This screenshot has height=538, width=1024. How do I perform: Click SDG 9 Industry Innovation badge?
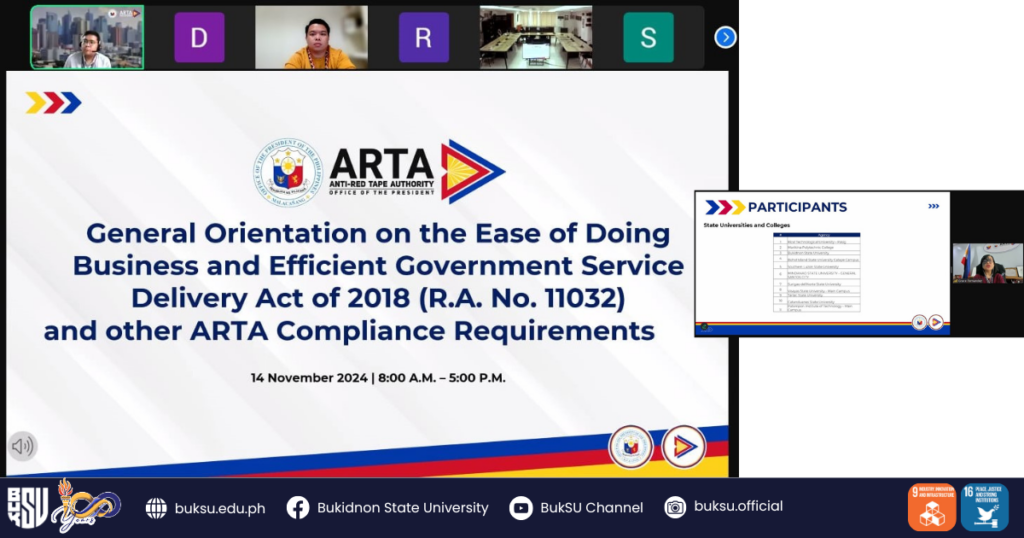coord(932,507)
